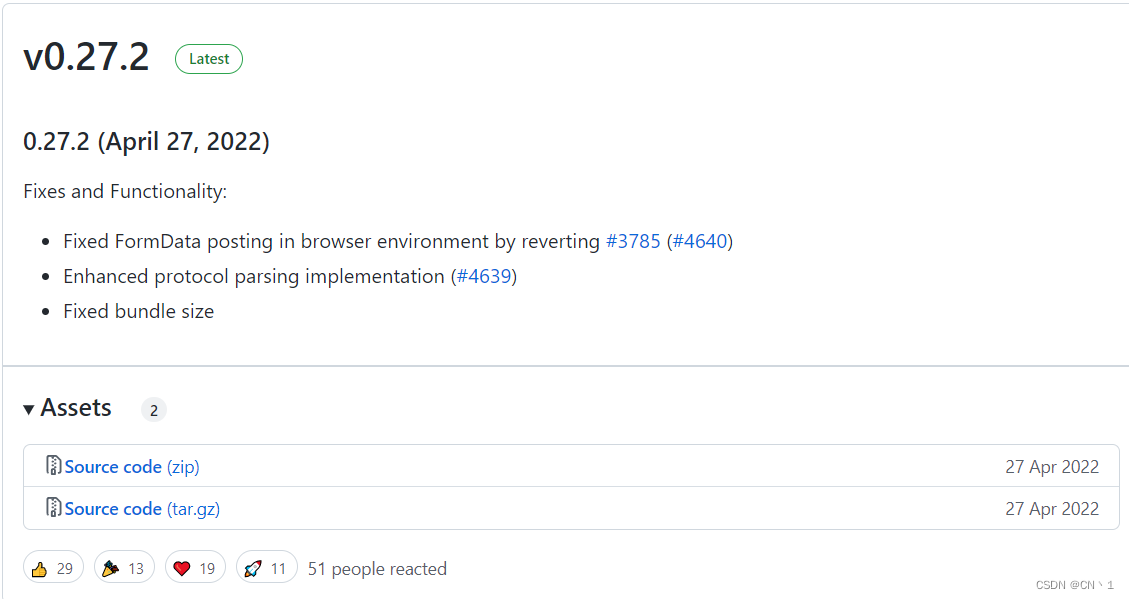Toggle the heart reaction

195,568
